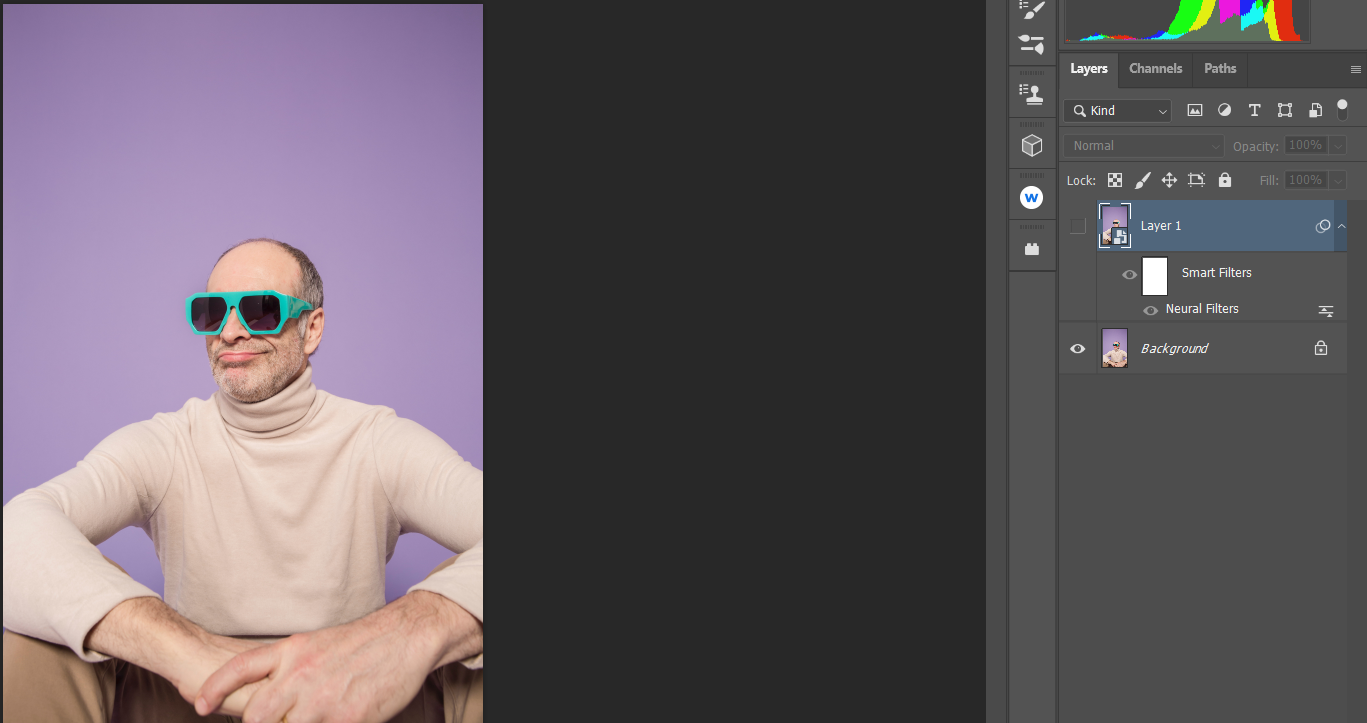Click the Fill percentage field
The image size is (1367, 723).
point(1306,180)
